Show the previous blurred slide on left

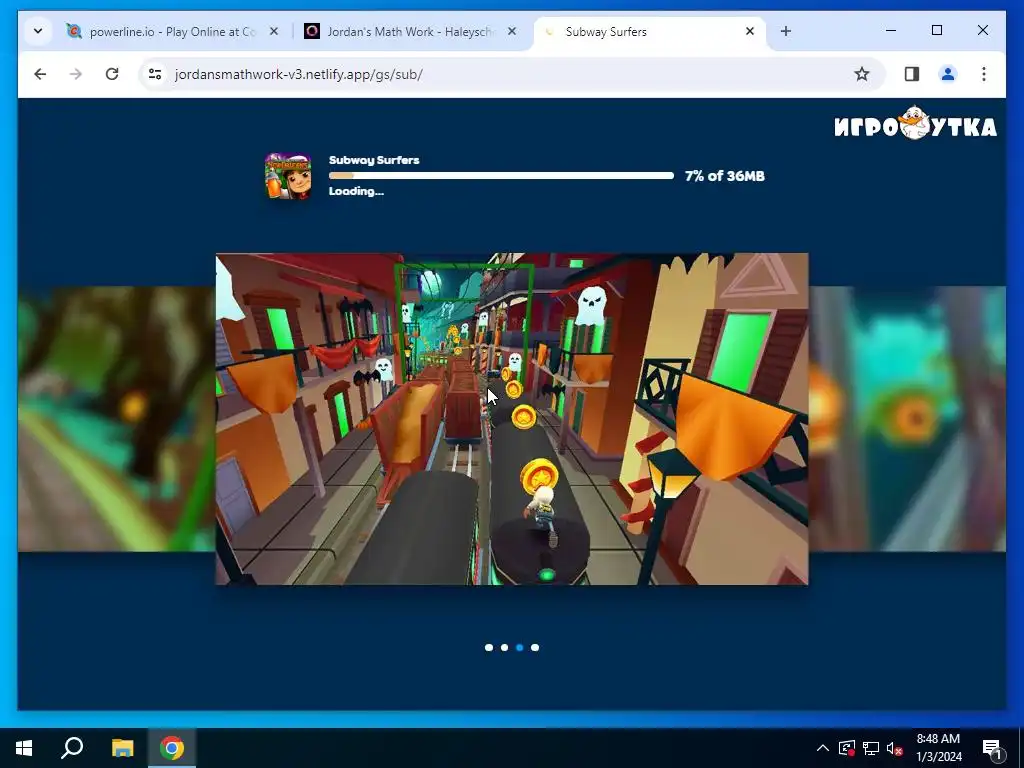click(x=116, y=419)
